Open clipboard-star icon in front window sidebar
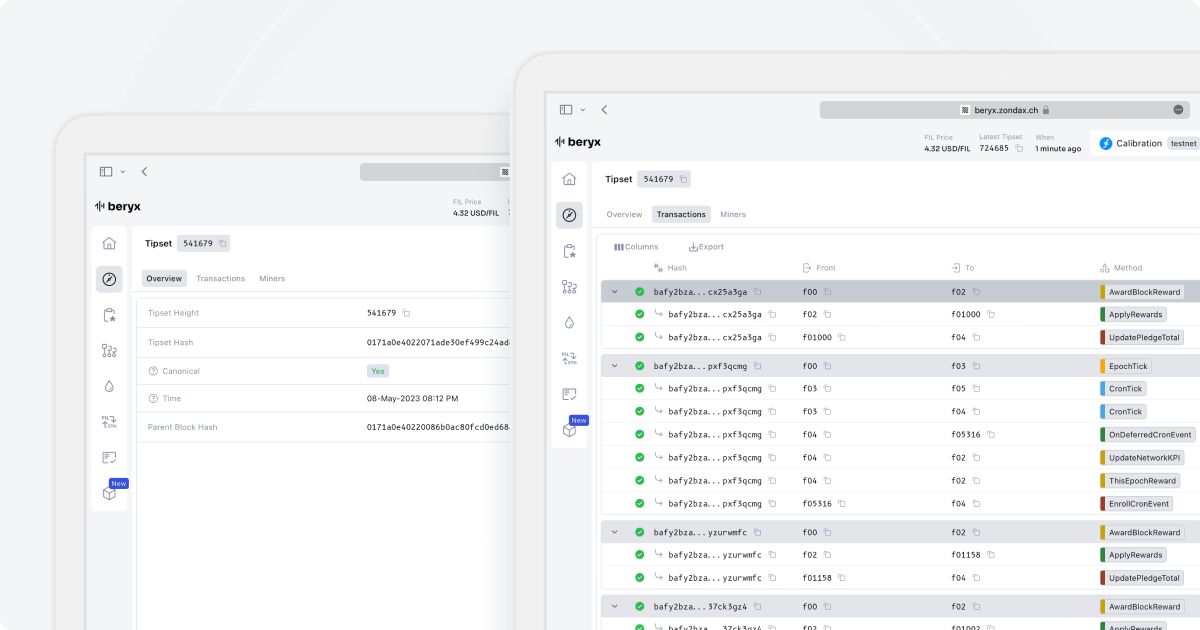The width and height of the screenshot is (1200, 630). pos(569,251)
